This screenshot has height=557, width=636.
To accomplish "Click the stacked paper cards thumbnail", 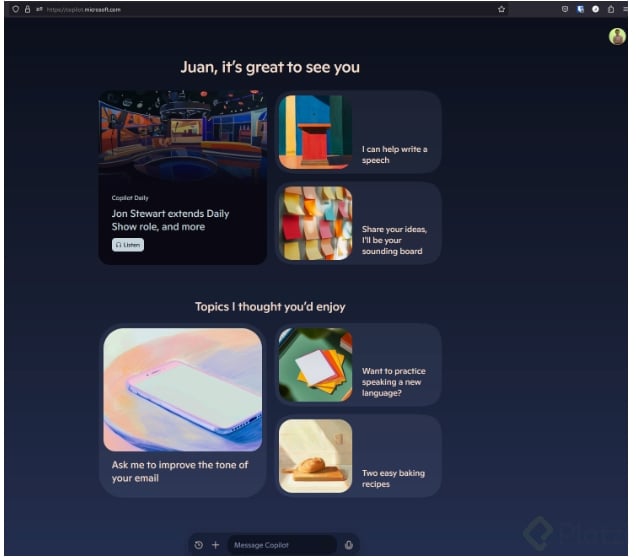I will tap(316, 365).
